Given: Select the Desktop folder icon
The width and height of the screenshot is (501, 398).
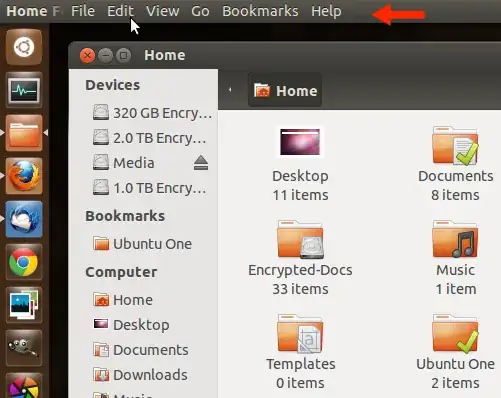Looking at the screenshot, I should 300,142.
